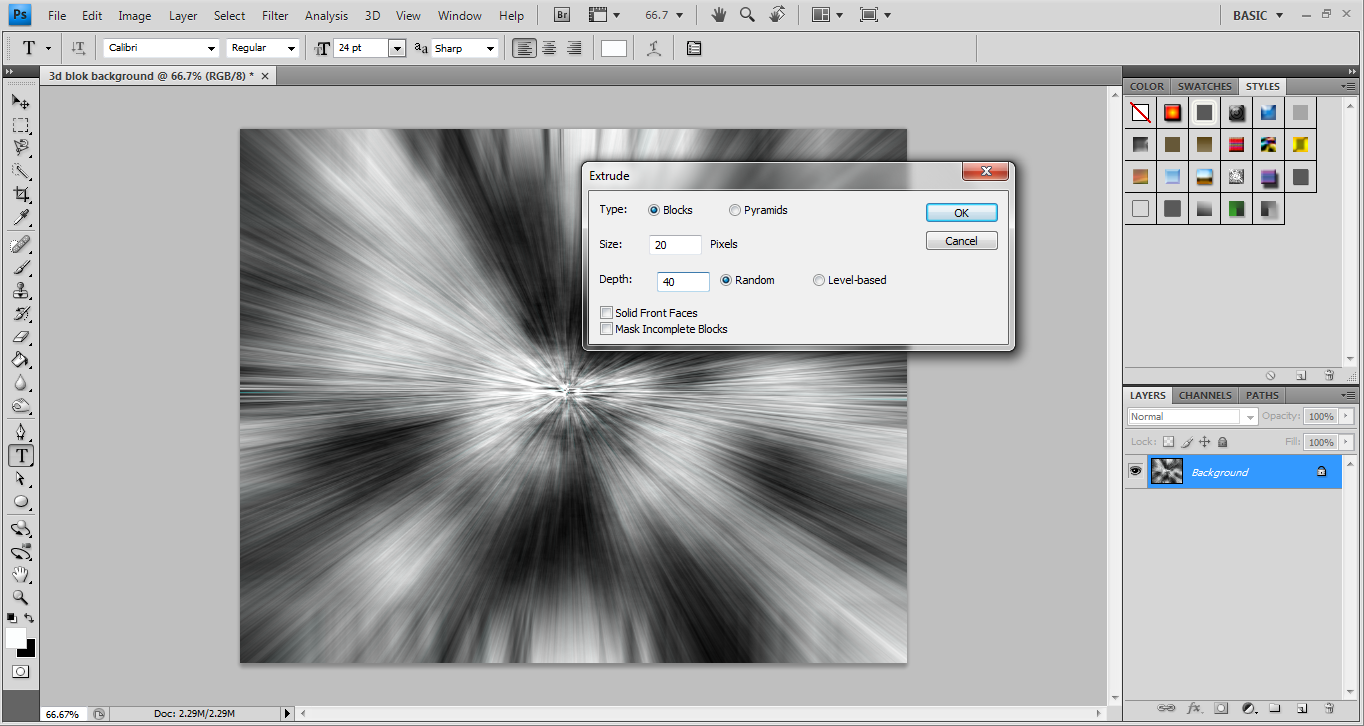Click the red style swatch
This screenshot has height=726, width=1364.
pyautogui.click(x=1236, y=145)
